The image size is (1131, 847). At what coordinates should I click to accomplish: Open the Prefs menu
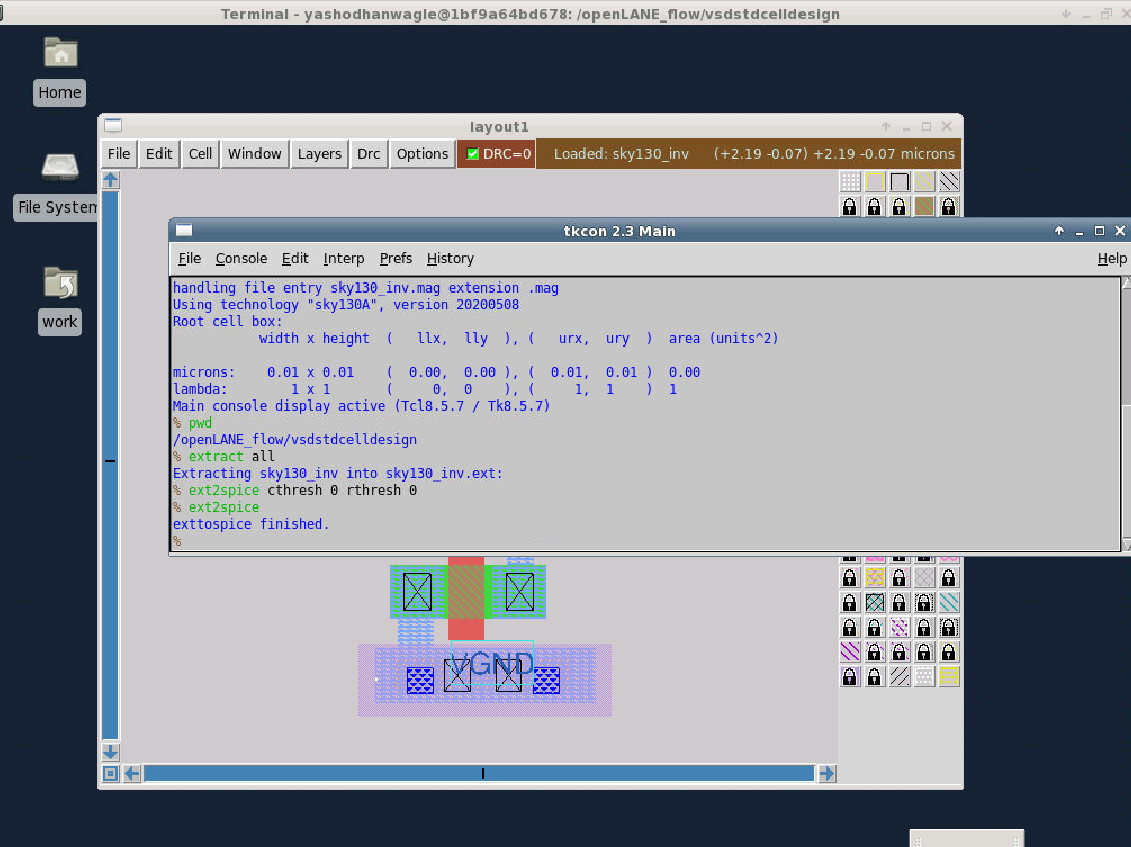pyautogui.click(x=395, y=258)
